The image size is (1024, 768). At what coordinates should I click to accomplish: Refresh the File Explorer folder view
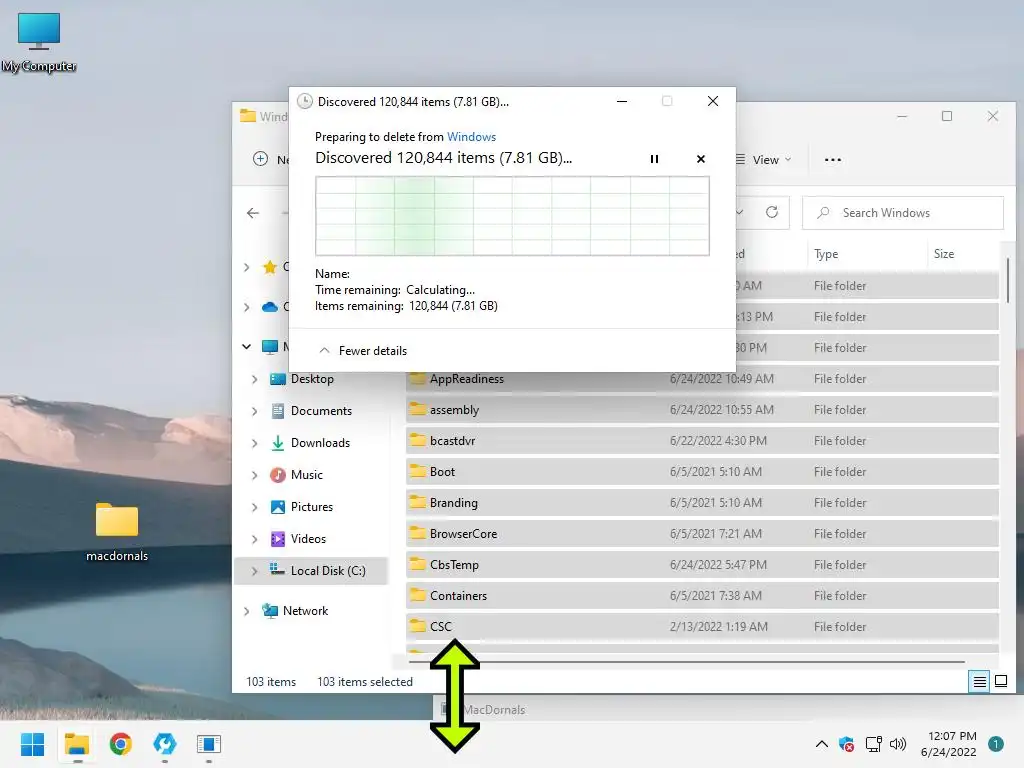pyautogui.click(x=772, y=212)
